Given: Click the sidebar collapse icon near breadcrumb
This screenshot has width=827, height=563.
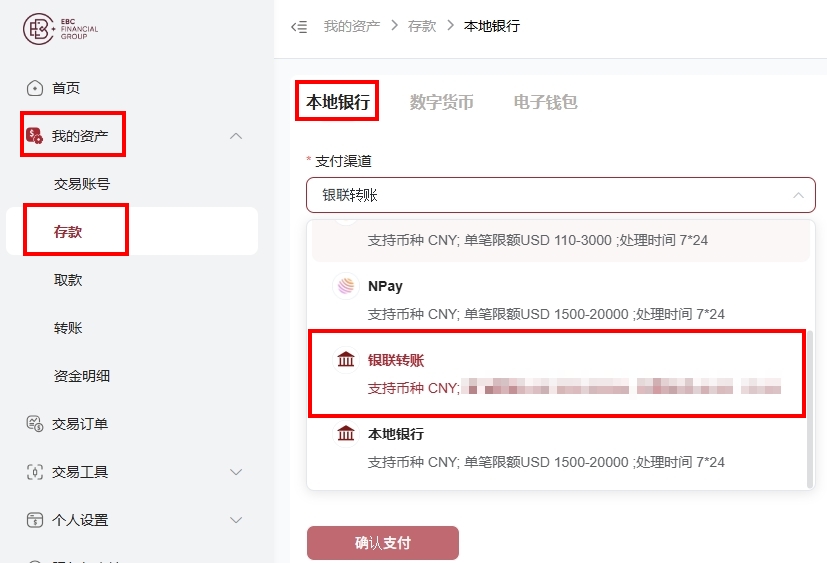Looking at the screenshot, I should (299, 26).
